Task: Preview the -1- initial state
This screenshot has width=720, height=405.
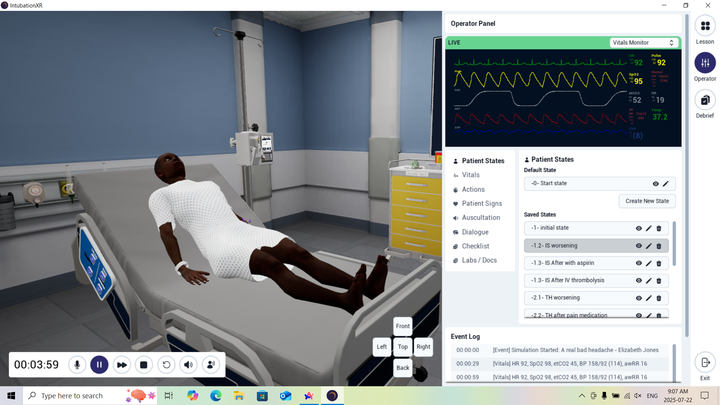Action: point(639,228)
